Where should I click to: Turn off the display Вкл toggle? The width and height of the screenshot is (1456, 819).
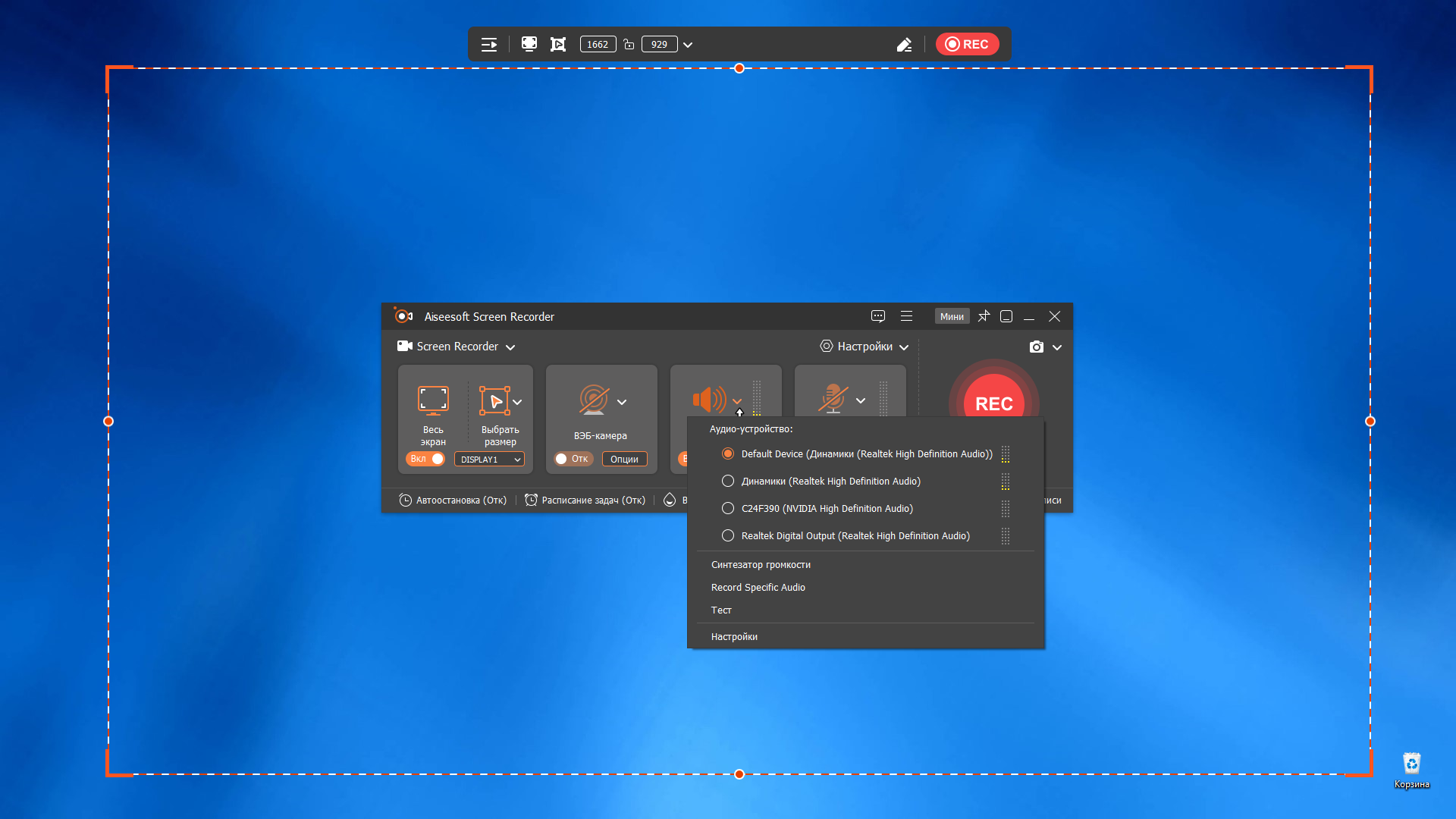[x=426, y=459]
